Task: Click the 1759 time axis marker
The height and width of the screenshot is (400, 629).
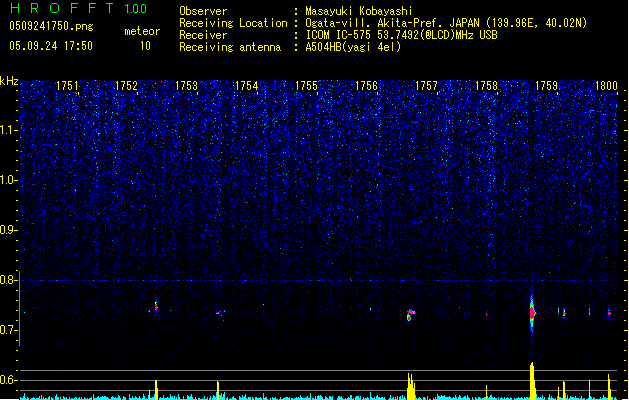Action: coord(546,86)
